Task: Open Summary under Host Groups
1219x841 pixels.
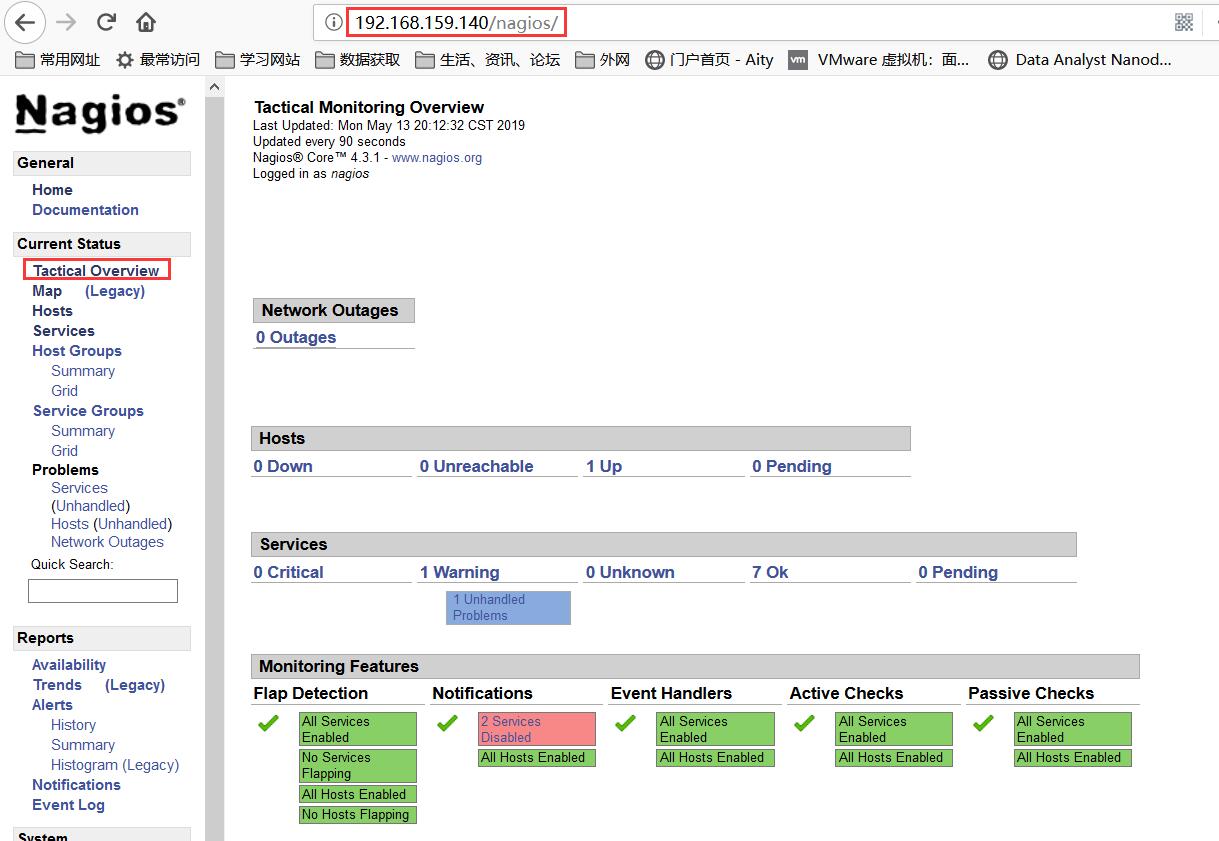Action: [83, 371]
